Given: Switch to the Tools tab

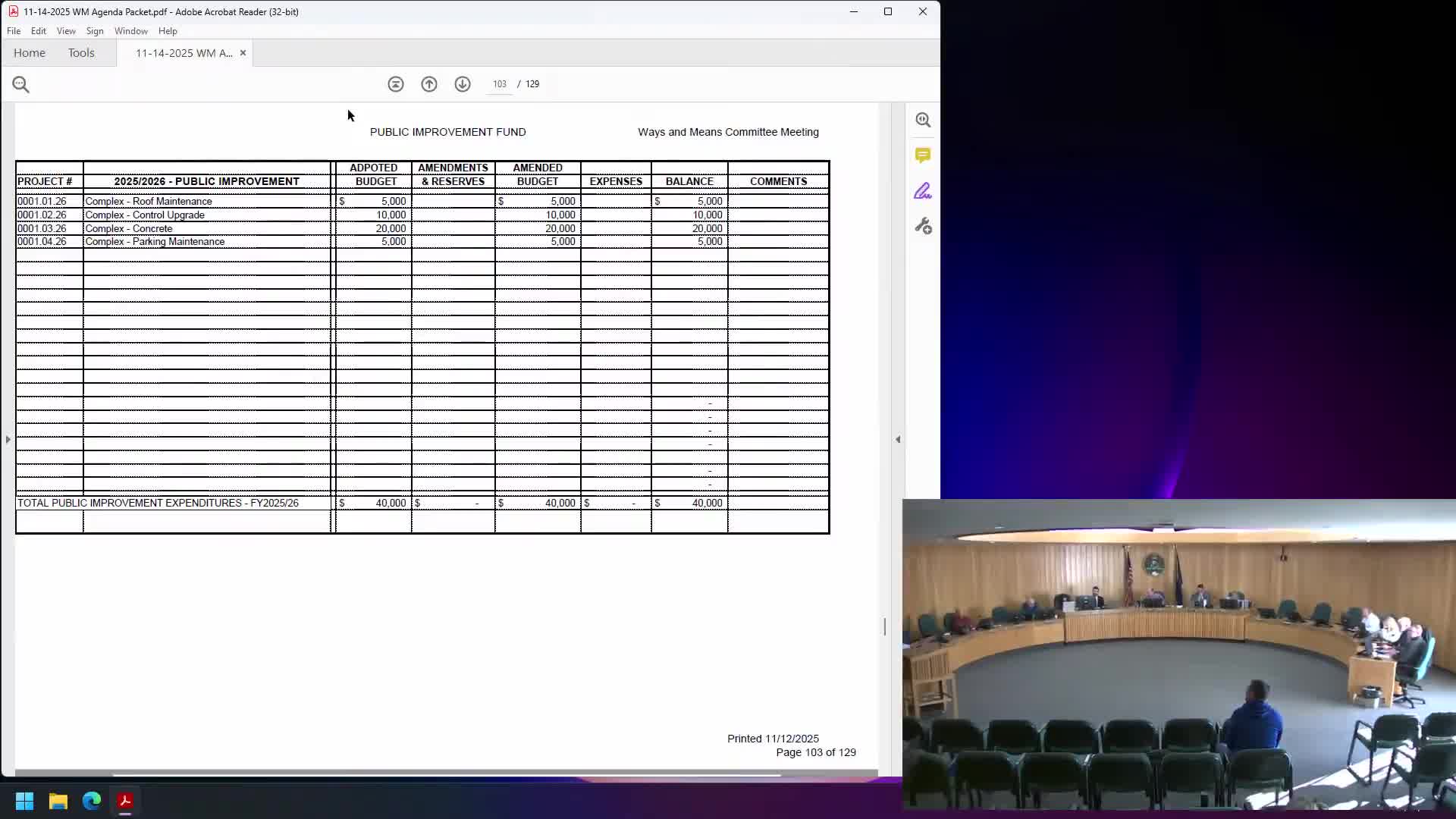Looking at the screenshot, I should tap(81, 53).
